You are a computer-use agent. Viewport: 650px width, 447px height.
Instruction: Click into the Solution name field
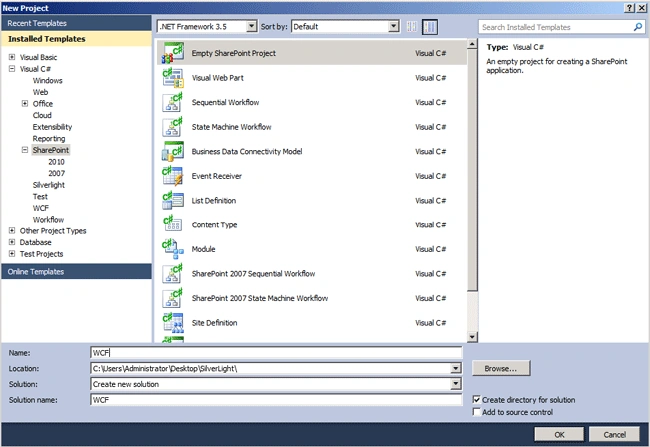276,400
